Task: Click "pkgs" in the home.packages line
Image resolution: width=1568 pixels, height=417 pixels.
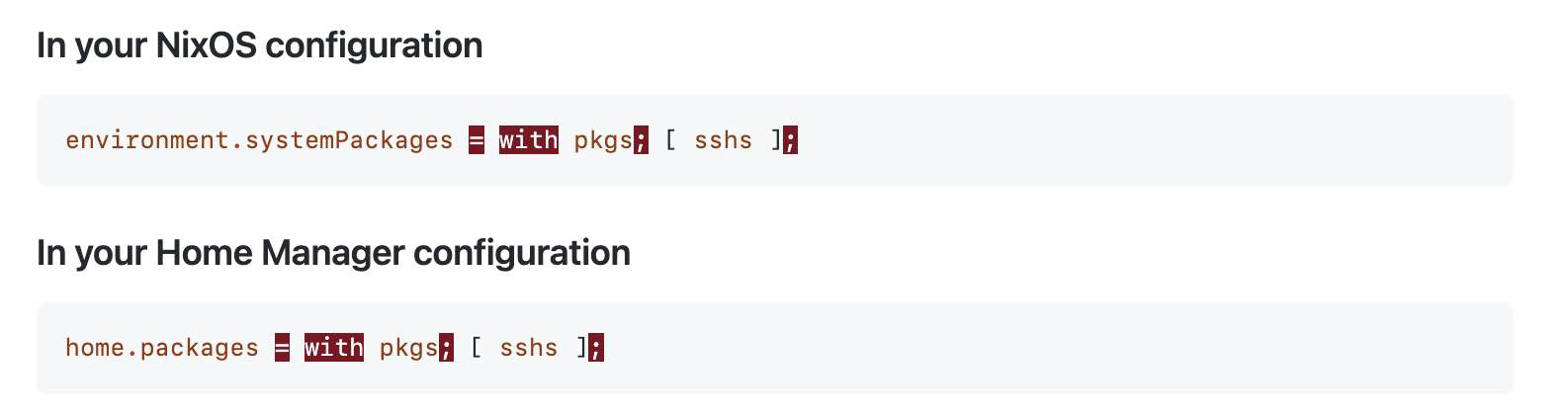Action: (x=408, y=348)
